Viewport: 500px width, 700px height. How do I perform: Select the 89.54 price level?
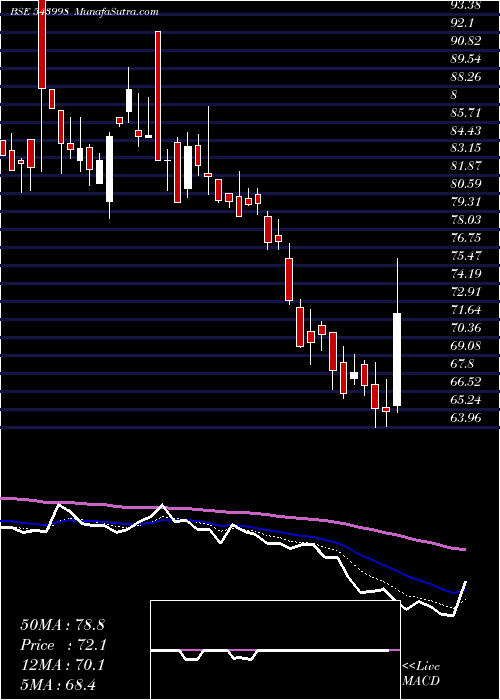[467, 59]
